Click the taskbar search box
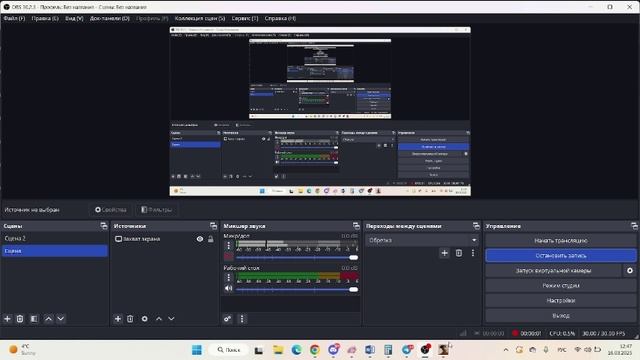 229,350
